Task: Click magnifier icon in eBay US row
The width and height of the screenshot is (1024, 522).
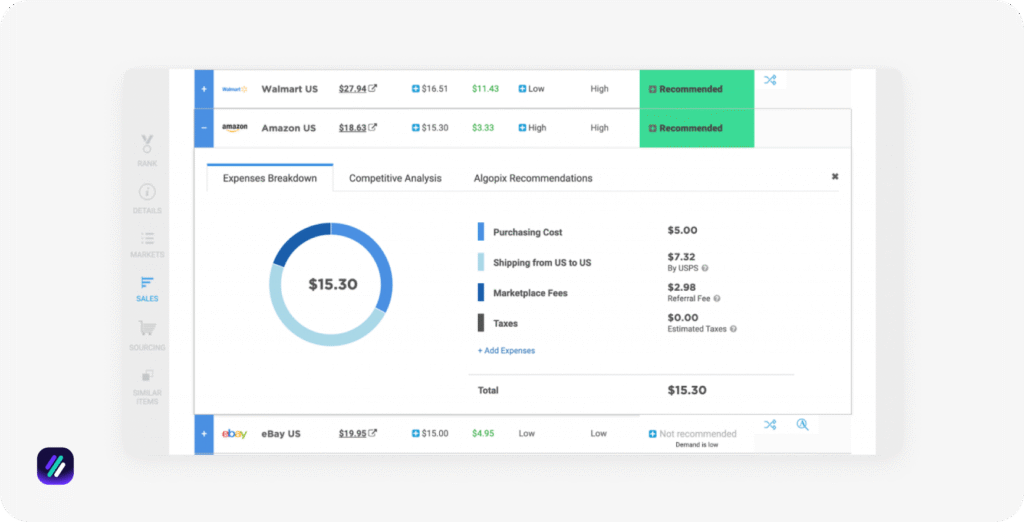Action: (802, 425)
